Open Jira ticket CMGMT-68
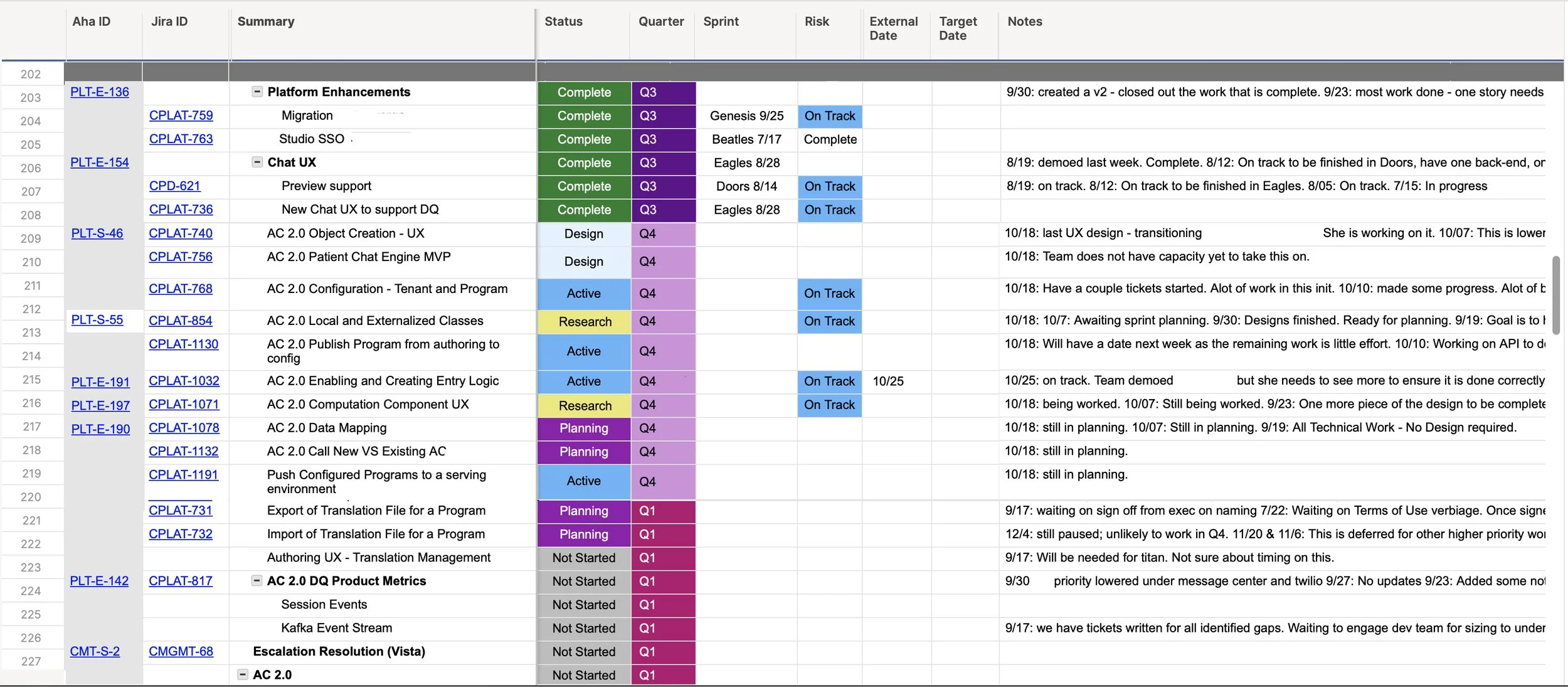The height and width of the screenshot is (687, 1568). tap(181, 651)
